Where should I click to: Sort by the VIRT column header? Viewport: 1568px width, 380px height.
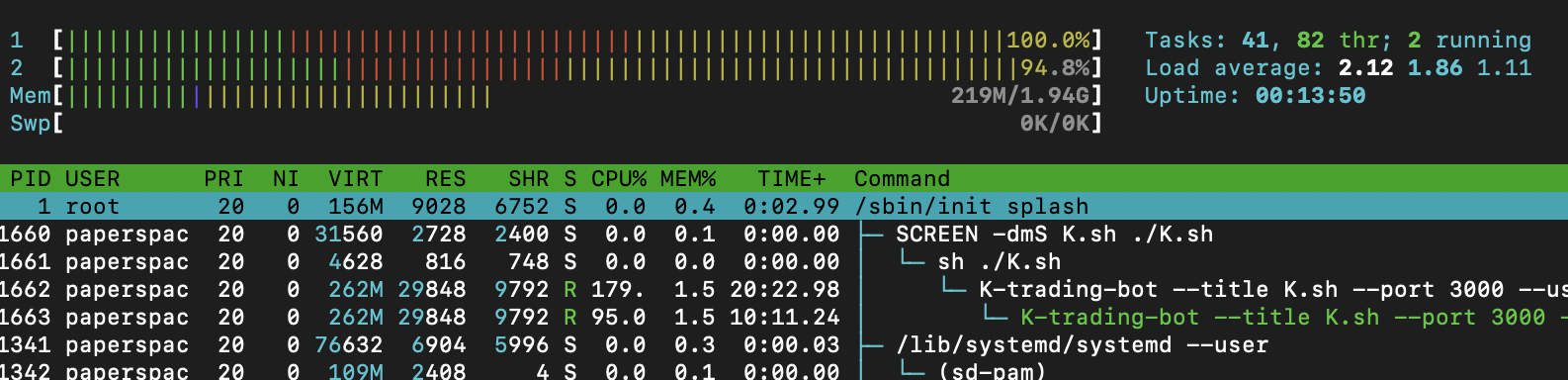[355, 179]
